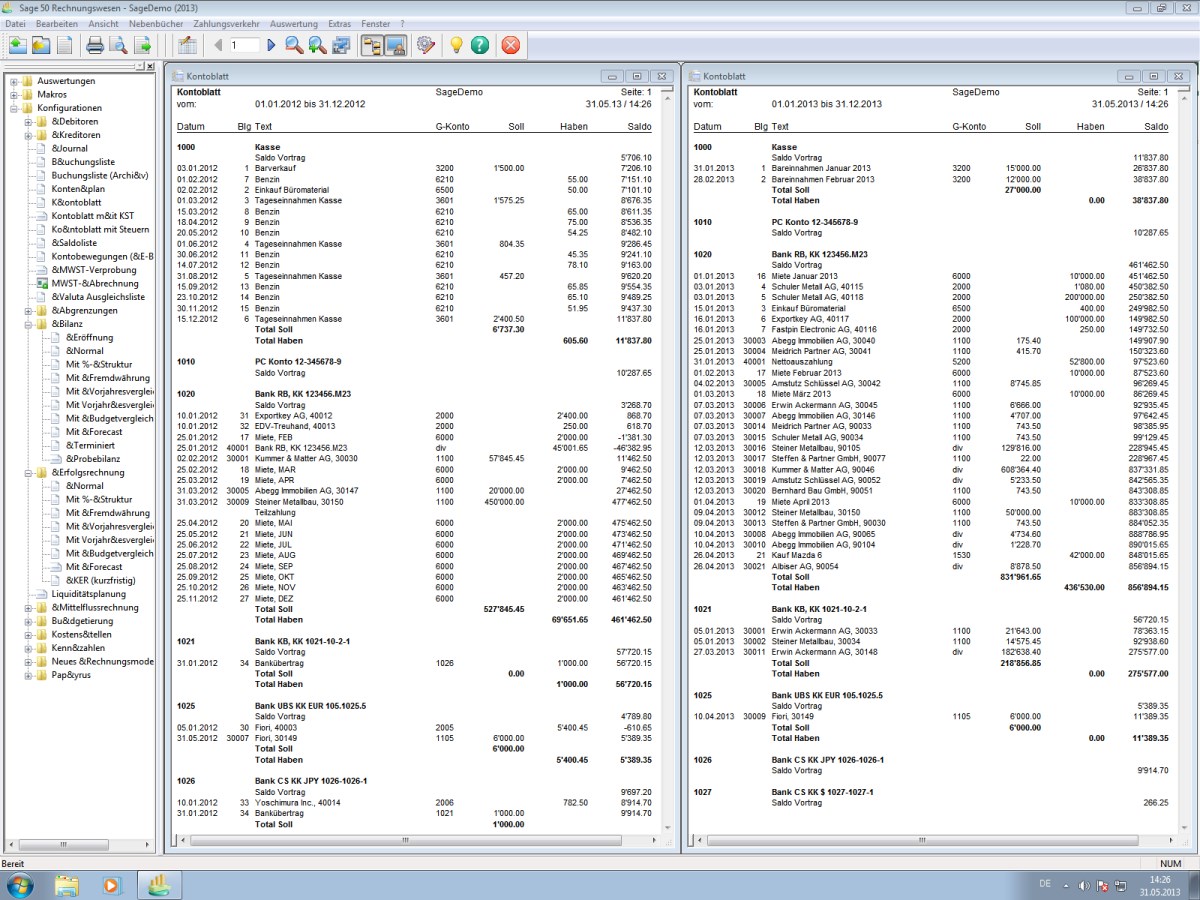Close the navigation tree panel
Image resolution: width=1200 pixels, height=900 pixels.
150,67
